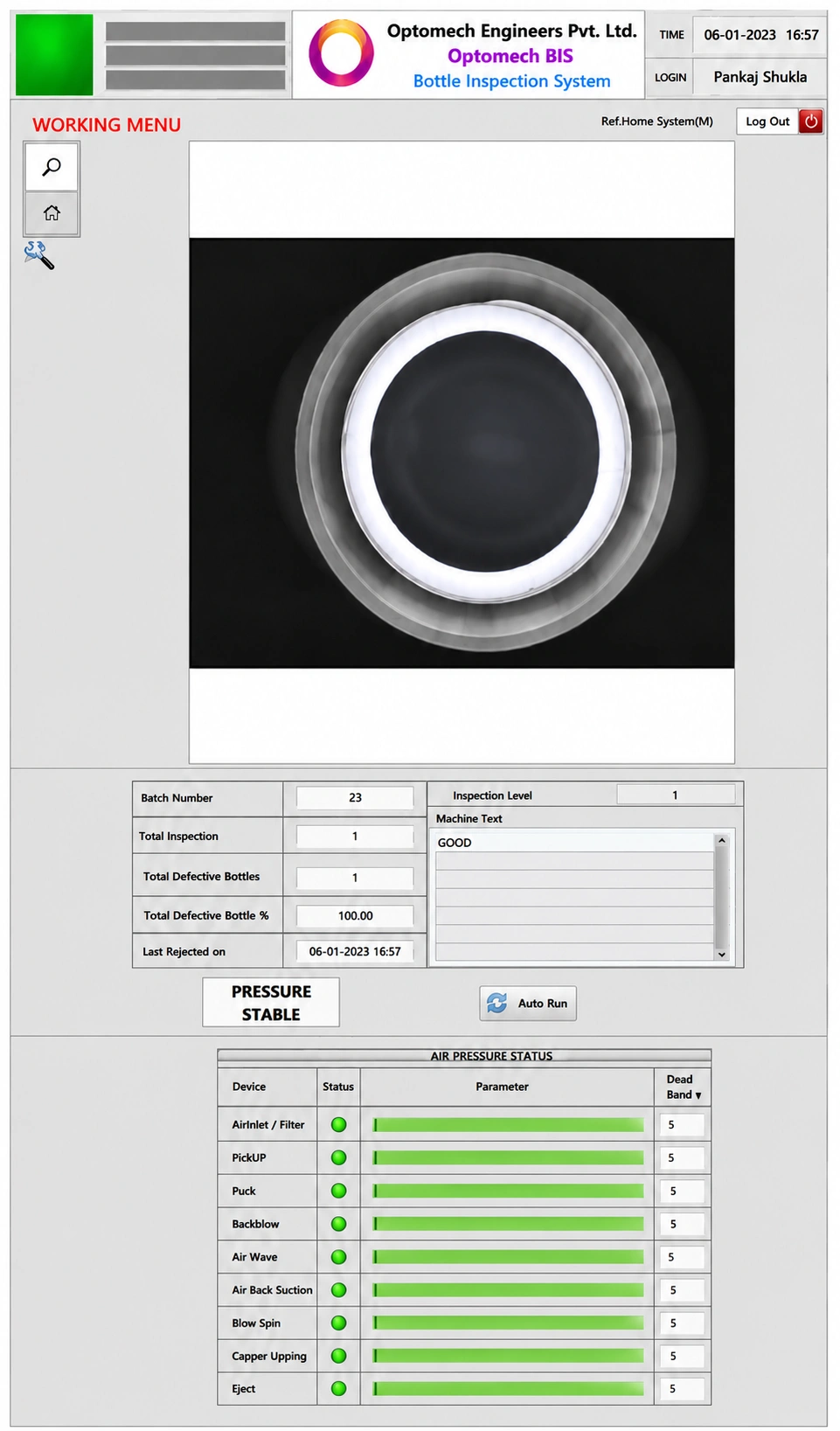
Task: Click the Air Wave pressure bar
Action: pos(508,1257)
